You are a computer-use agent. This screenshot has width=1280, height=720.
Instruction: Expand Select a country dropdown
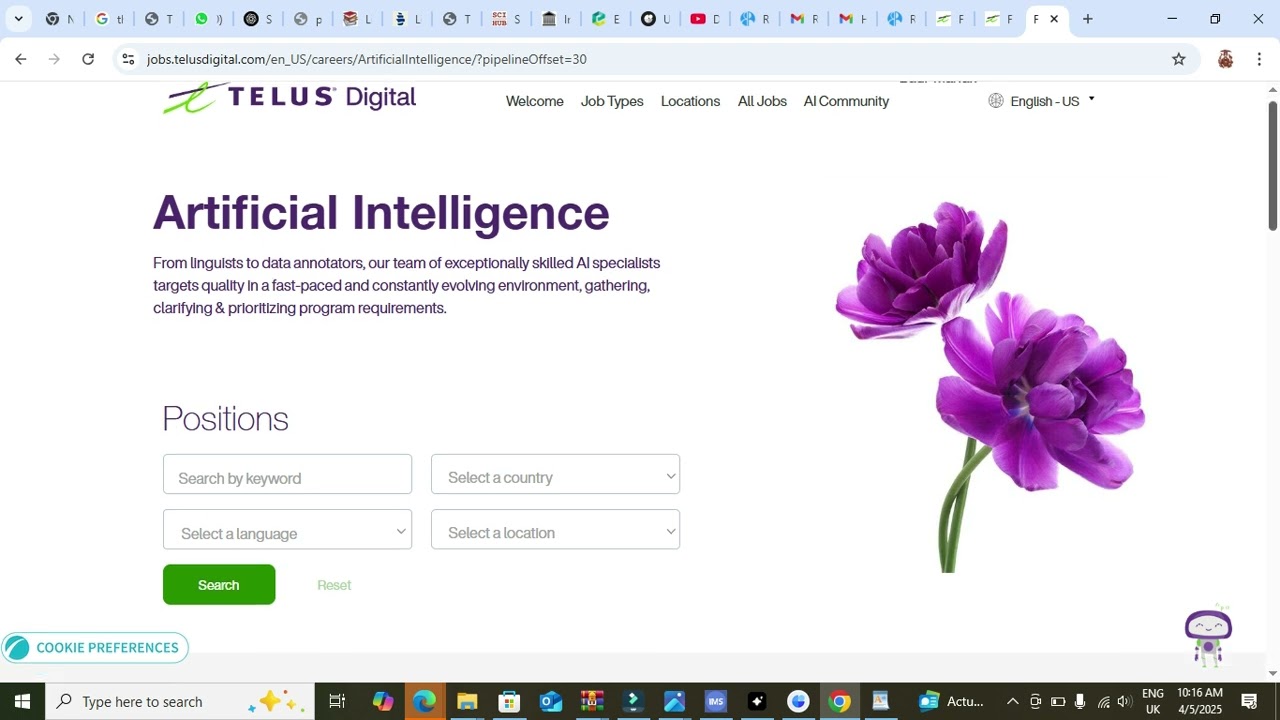pos(555,474)
